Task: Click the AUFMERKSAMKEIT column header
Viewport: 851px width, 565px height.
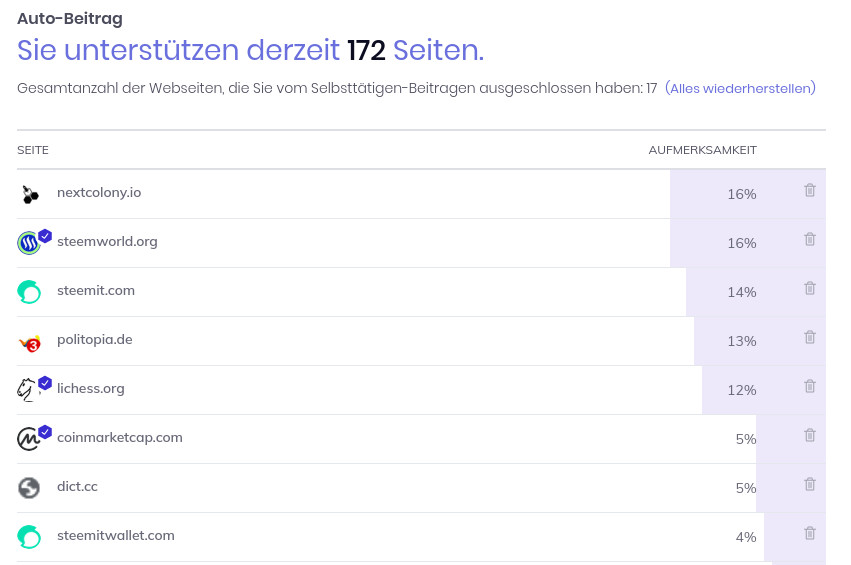Action: click(702, 150)
